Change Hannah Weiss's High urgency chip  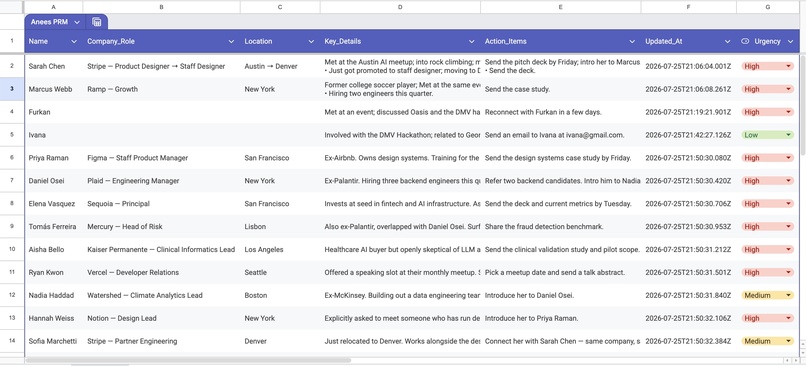(x=767, y=318)
